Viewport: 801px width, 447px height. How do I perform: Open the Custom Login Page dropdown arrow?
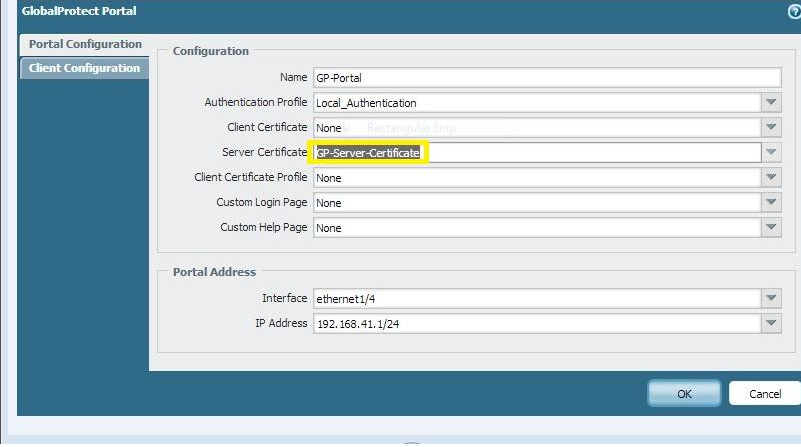[x=770, y=203]
